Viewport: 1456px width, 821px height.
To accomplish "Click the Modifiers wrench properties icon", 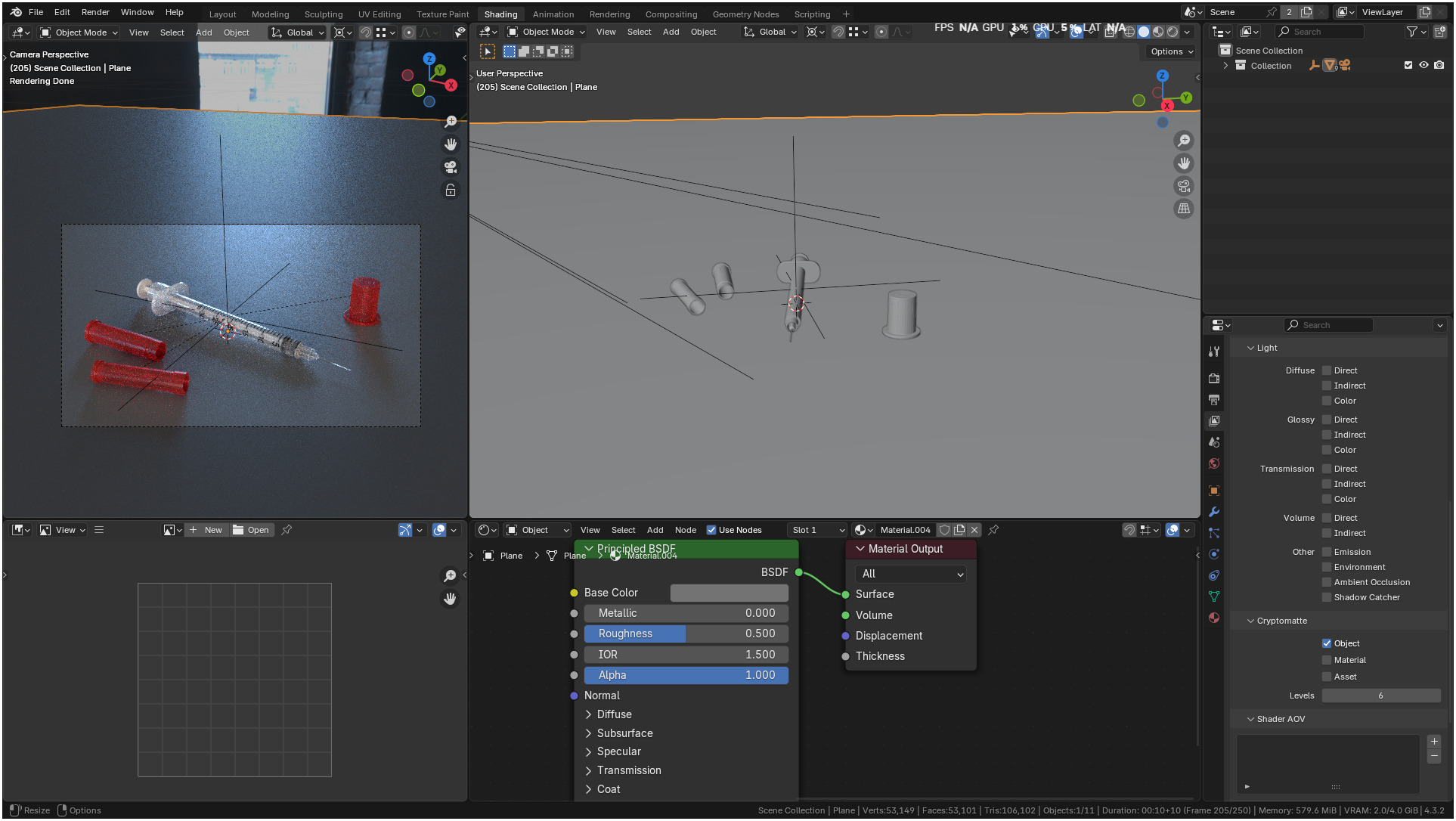I will click(x=1214, y=512).
